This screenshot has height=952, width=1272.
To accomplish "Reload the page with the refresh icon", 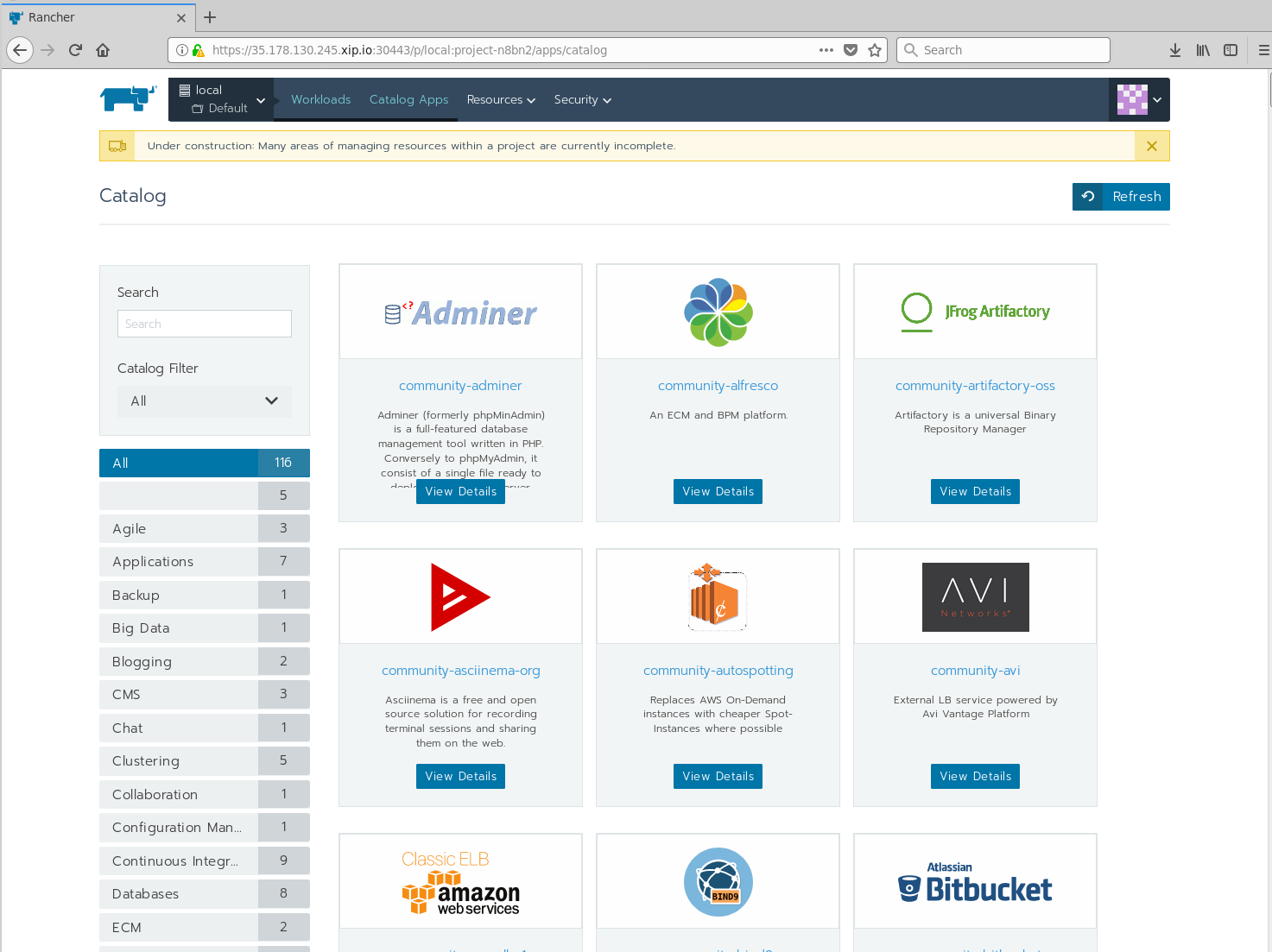I will click(x=75, y=50).
